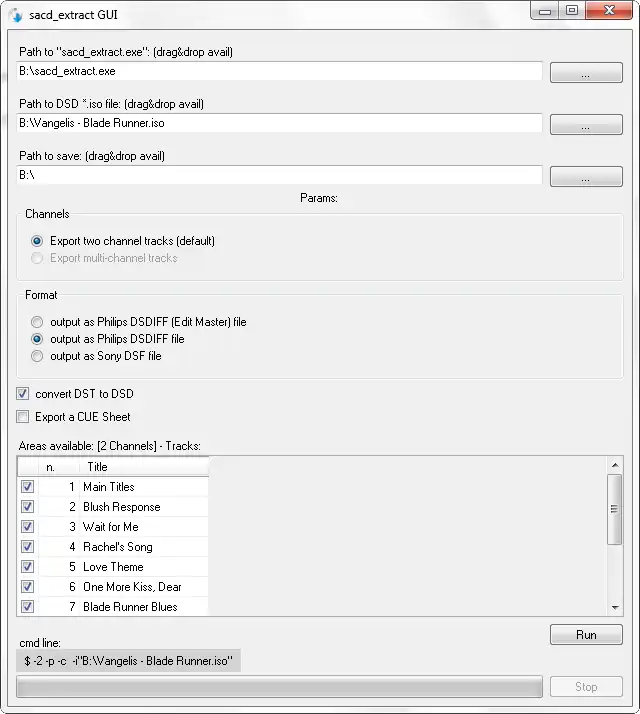Select Blade Runner Blues track row
Screen dimensions: 640x714
coord(130,607)
